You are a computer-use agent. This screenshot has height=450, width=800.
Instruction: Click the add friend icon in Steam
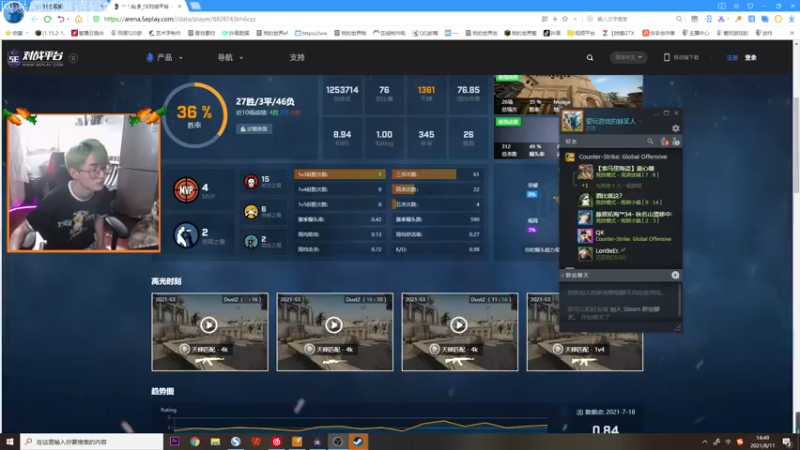click(676, 141)
